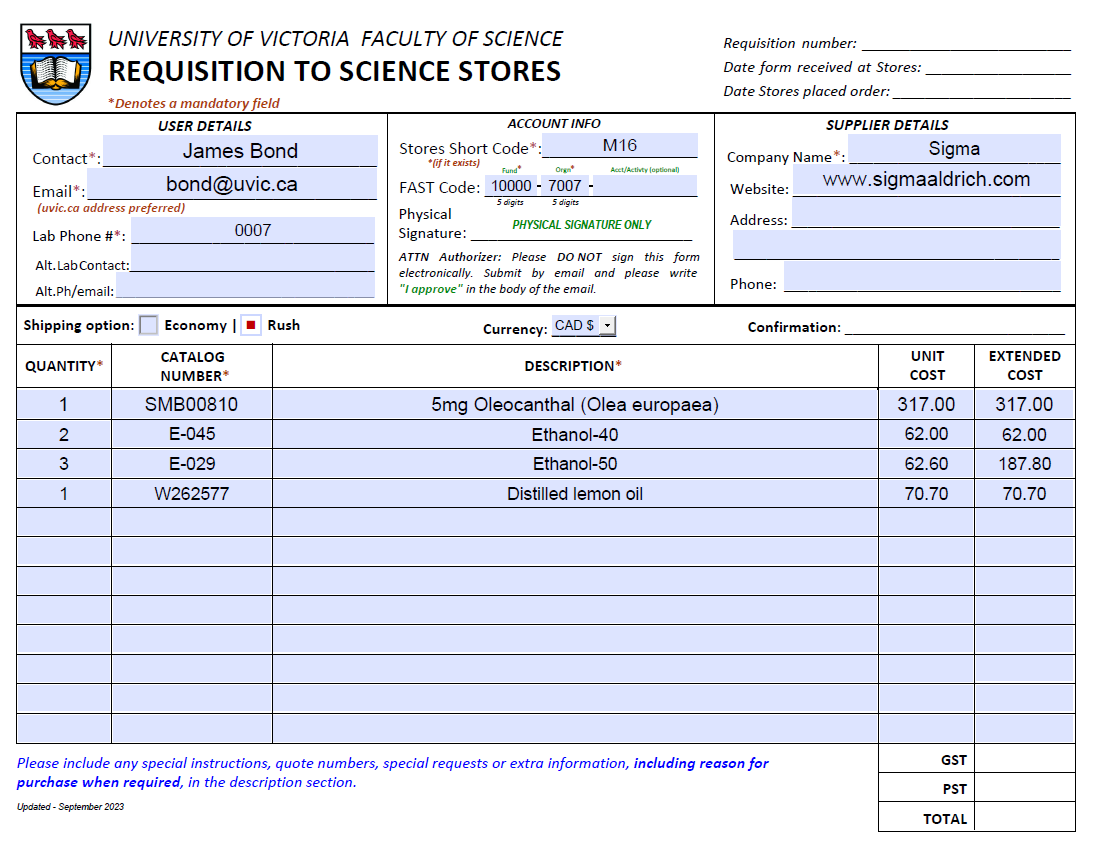Click unit cost 62.60 cell

click(926, 464)
